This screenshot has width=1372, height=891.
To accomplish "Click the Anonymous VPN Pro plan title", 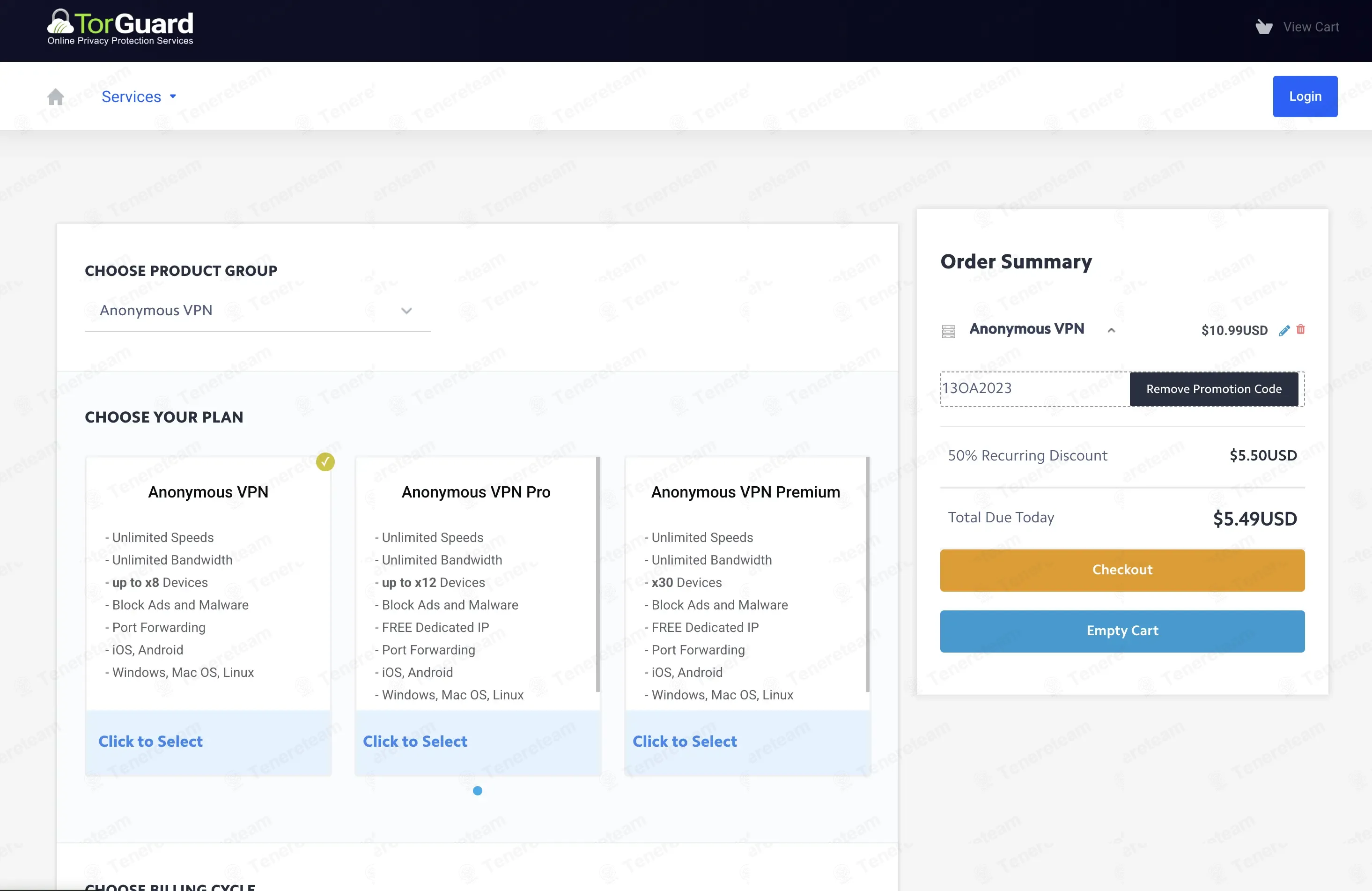I will coord(476,492).
